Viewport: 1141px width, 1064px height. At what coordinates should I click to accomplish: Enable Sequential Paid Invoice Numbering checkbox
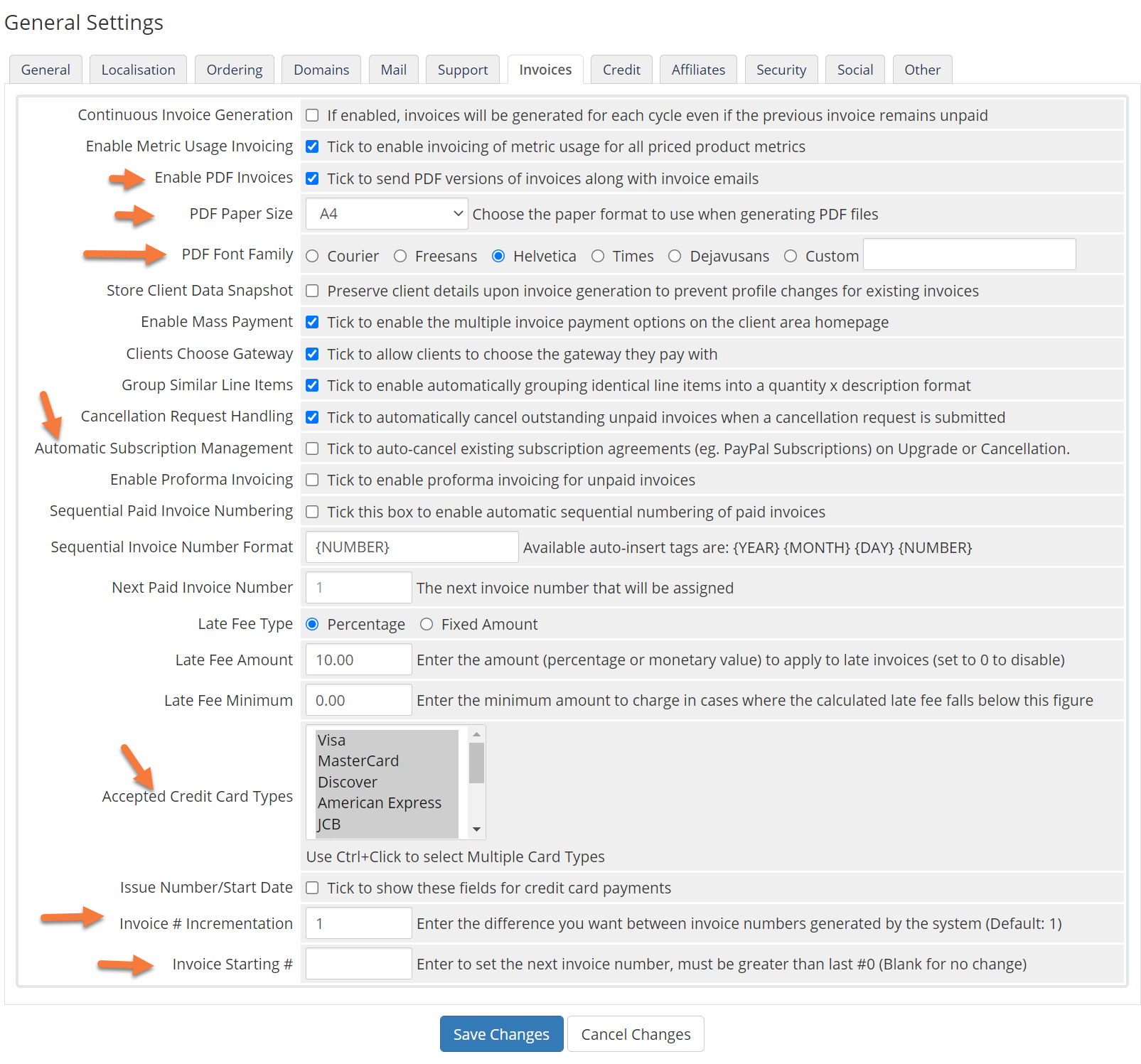coord(312,512)
